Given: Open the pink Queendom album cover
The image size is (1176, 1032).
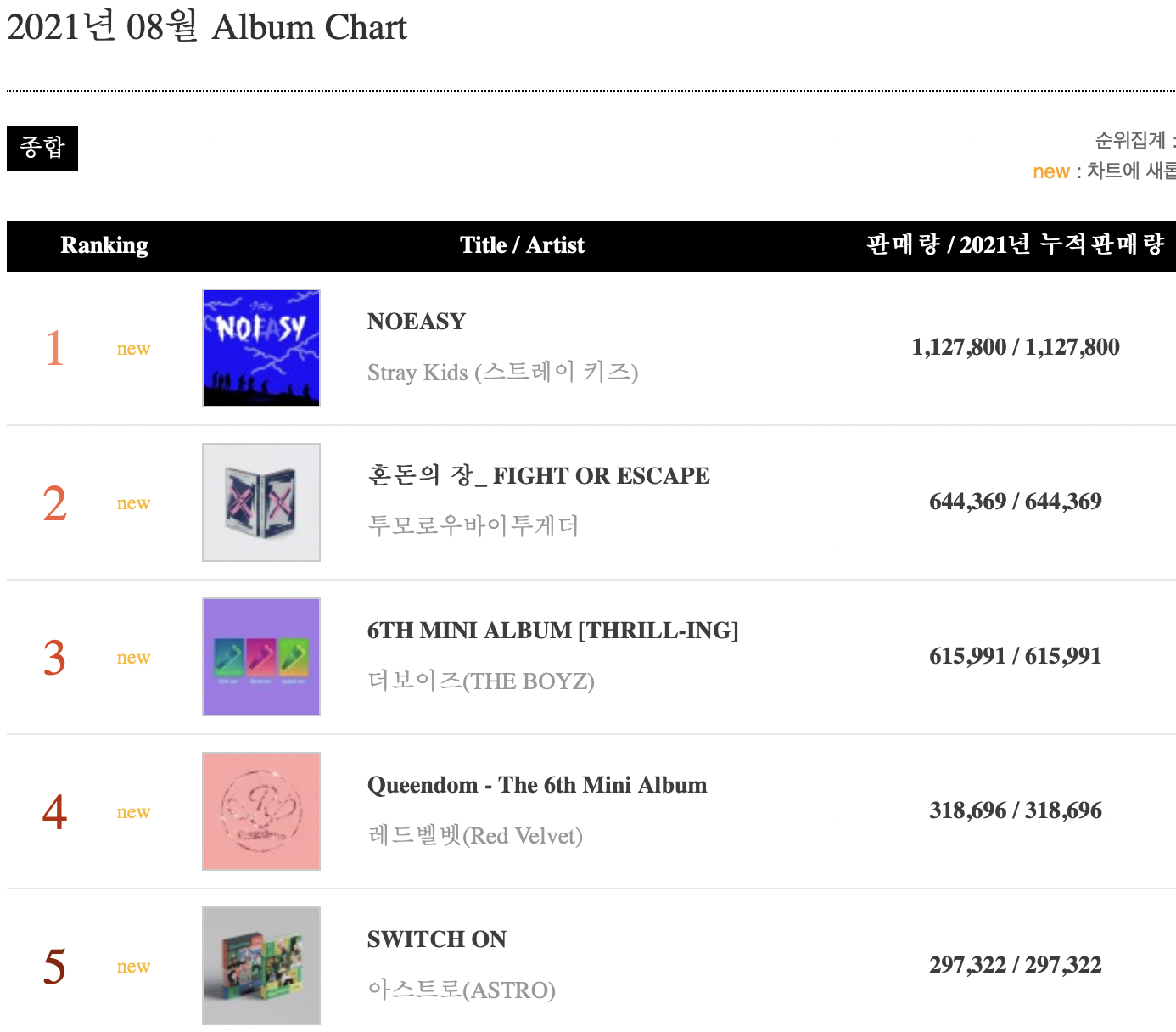Looking at the screenshot, I should tap(261, 811).
